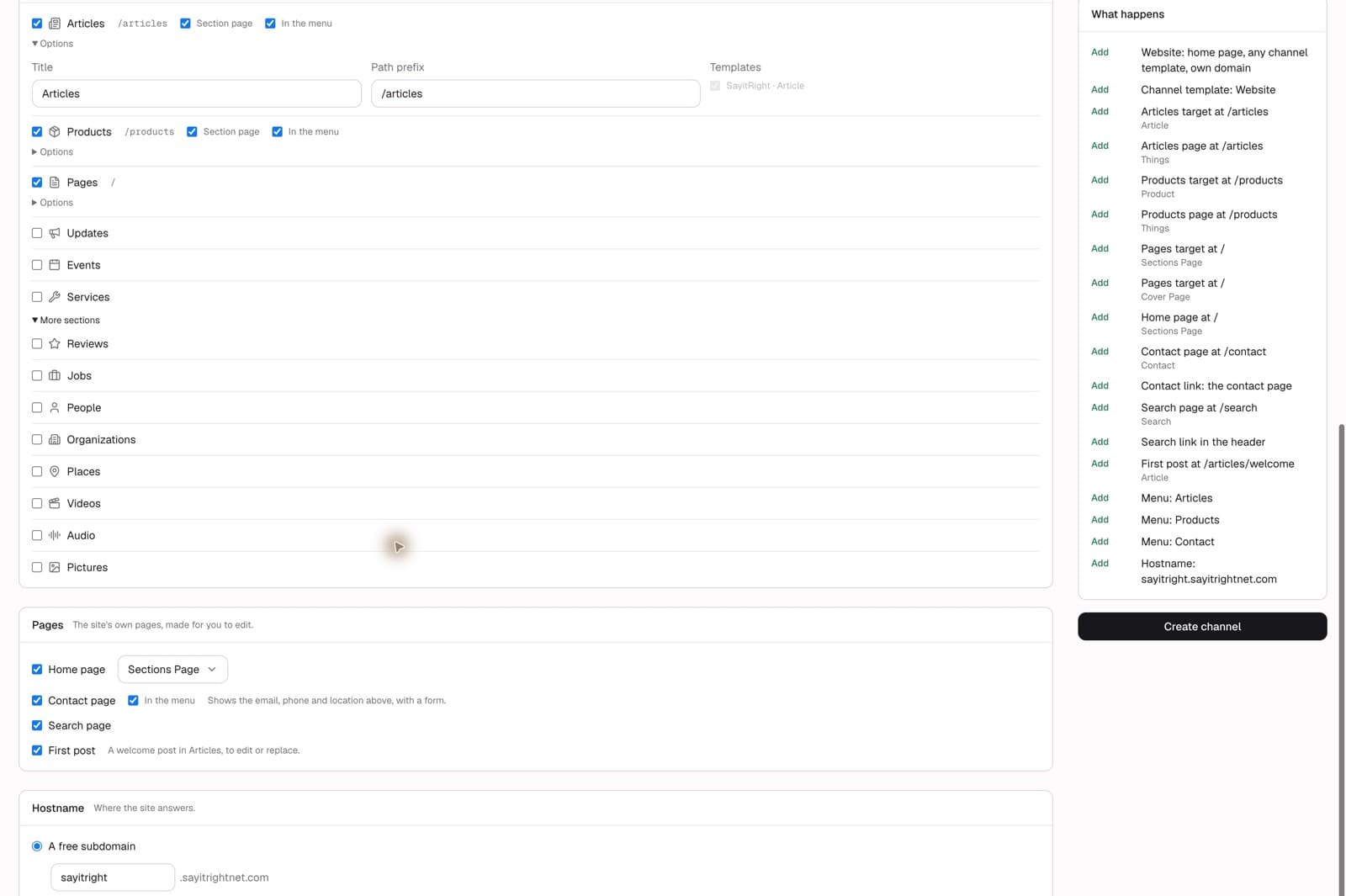Screen dimensions: 1346x896
Task: Enable the Pictures section checkbox
Action: pyautogui.click(x=37, y=568)
